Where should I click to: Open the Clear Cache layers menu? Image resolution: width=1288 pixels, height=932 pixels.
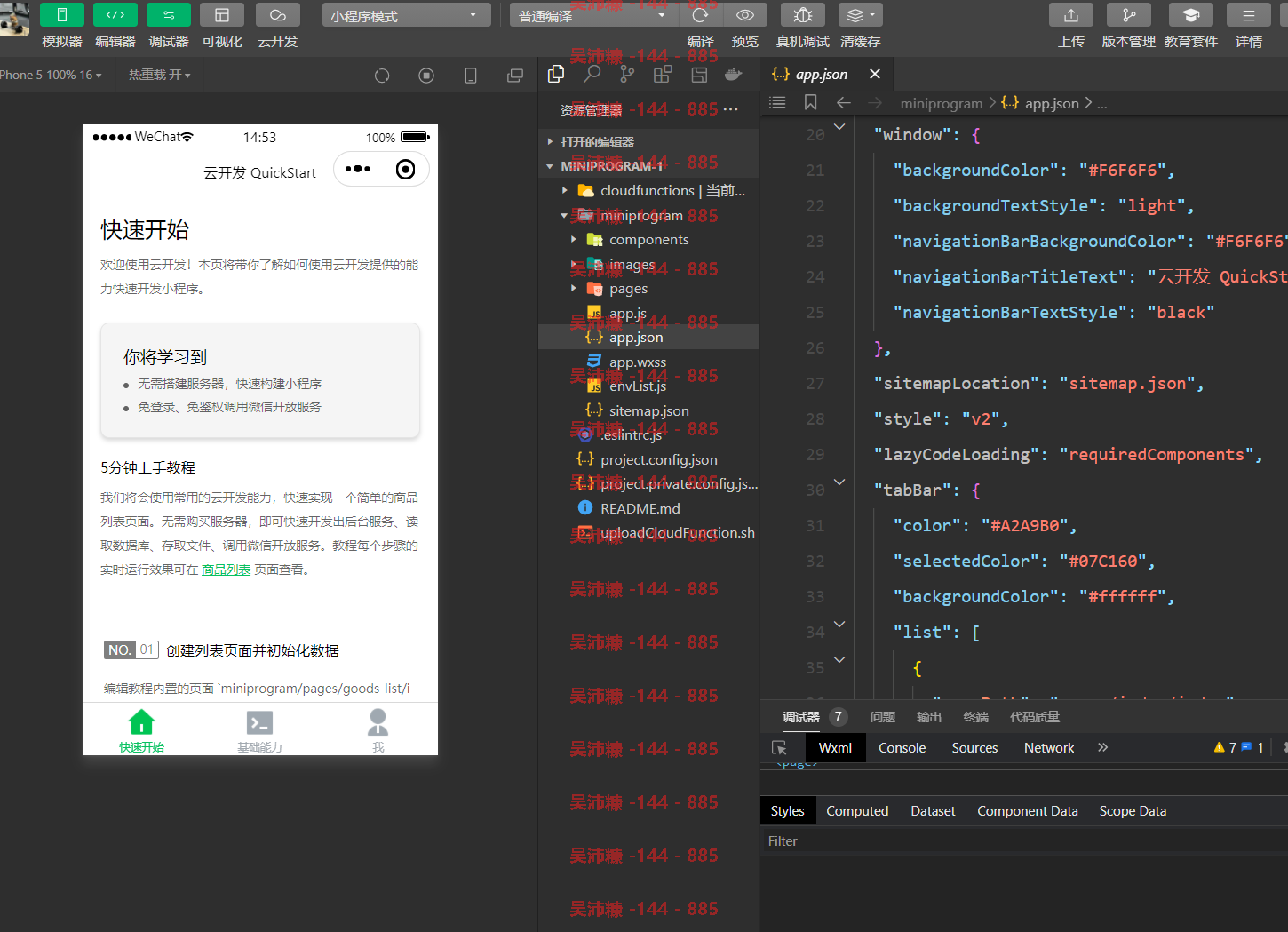coord(860,15)
